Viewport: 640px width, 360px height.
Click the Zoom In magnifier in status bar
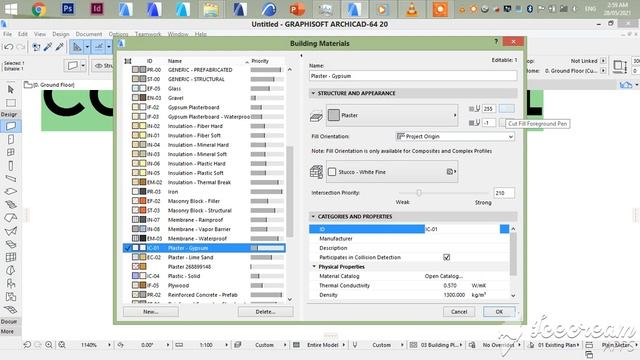pyautogui.click(x=49, y=345)
